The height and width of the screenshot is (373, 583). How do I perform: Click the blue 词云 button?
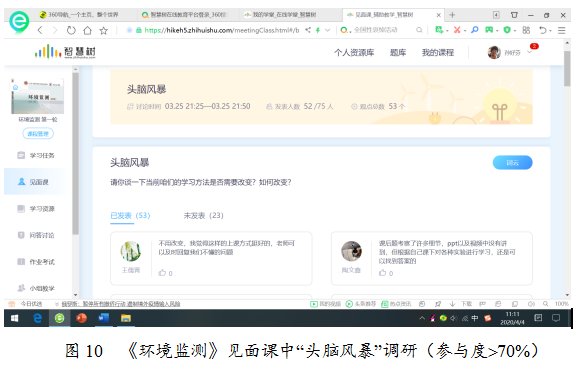point(512,163)
